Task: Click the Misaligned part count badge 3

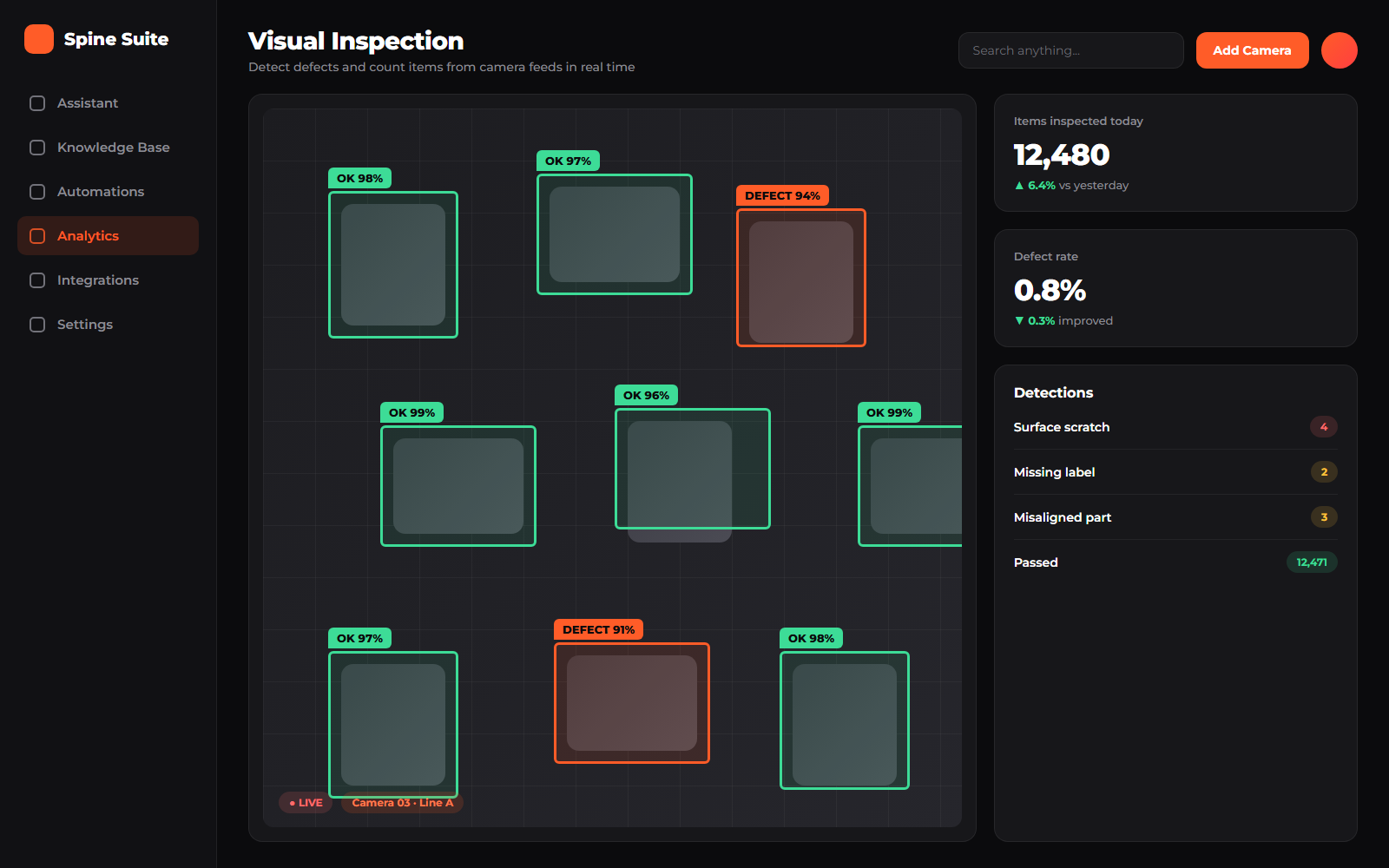Action: click(1324, 517)
